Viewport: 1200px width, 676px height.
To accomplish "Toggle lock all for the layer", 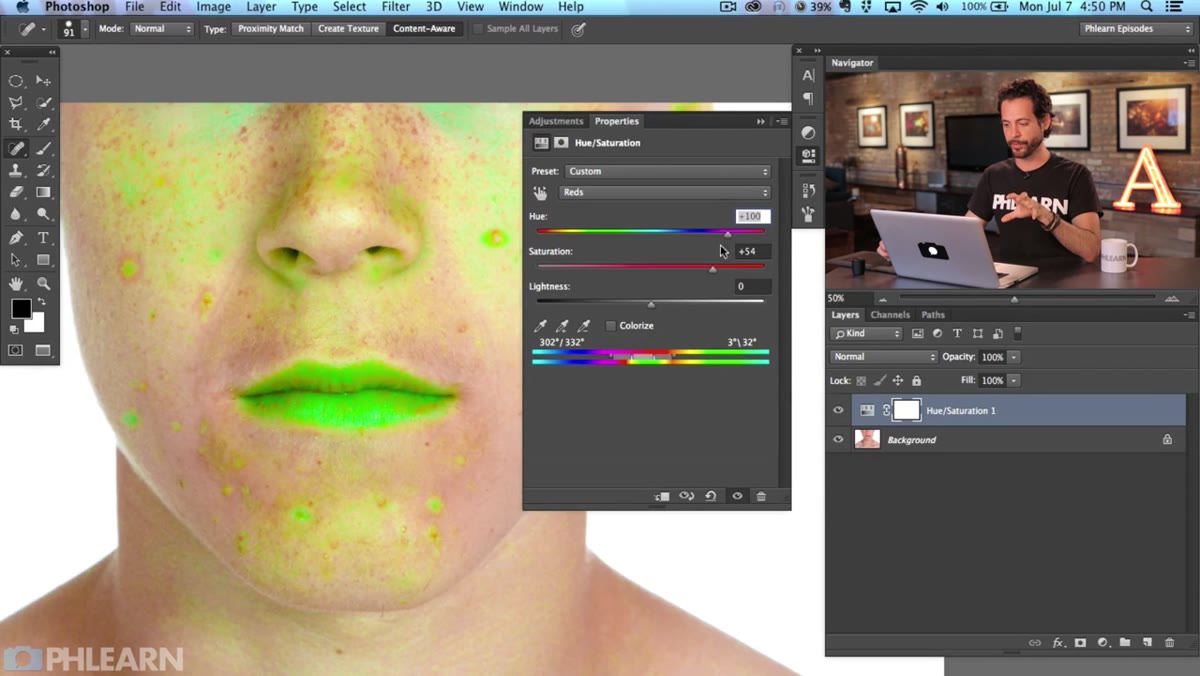I will (917, 381).
